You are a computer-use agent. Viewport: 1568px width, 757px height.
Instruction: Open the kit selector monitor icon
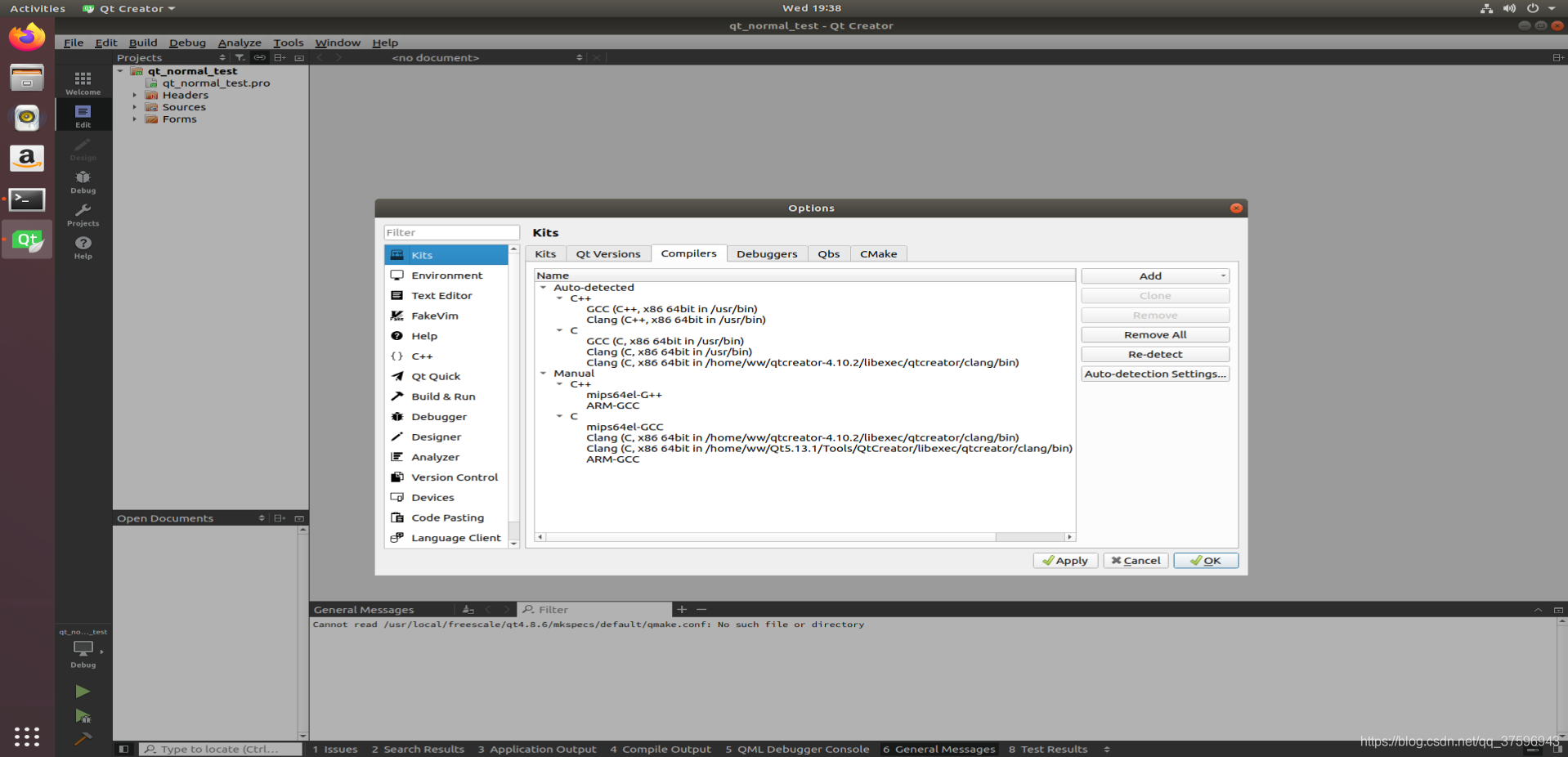83,648
